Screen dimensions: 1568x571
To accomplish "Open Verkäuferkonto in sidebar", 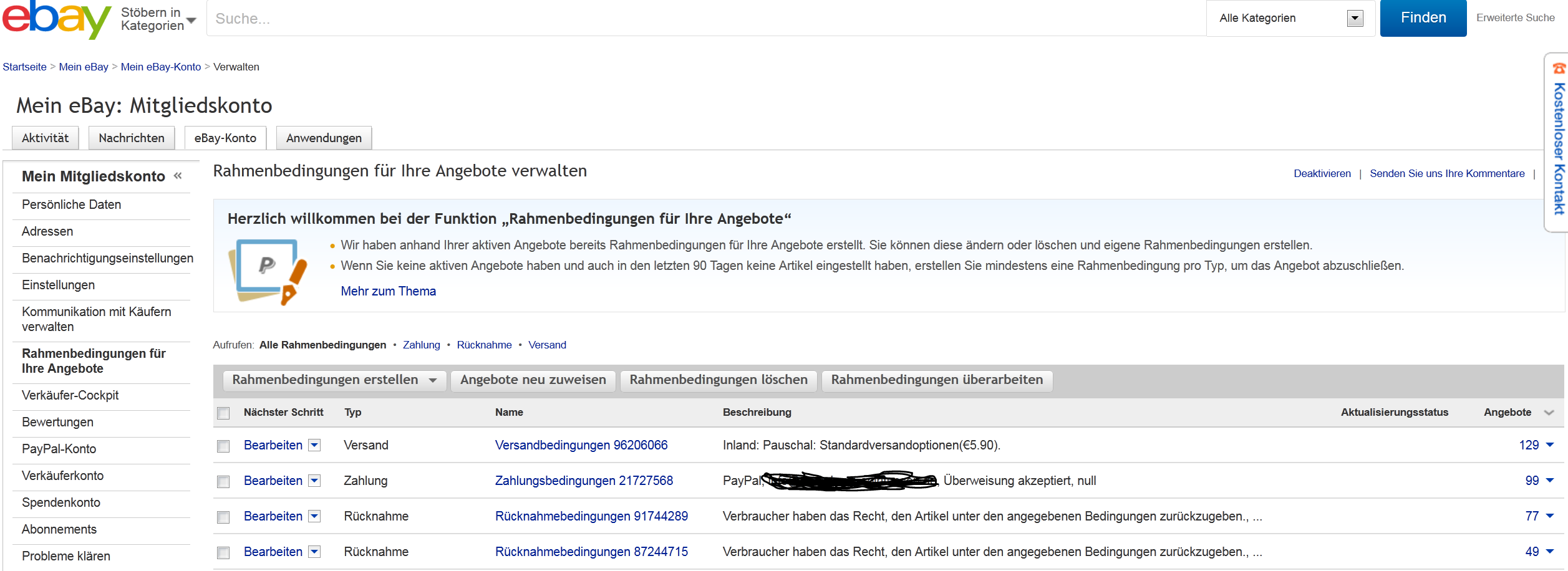I will [62, 476].
